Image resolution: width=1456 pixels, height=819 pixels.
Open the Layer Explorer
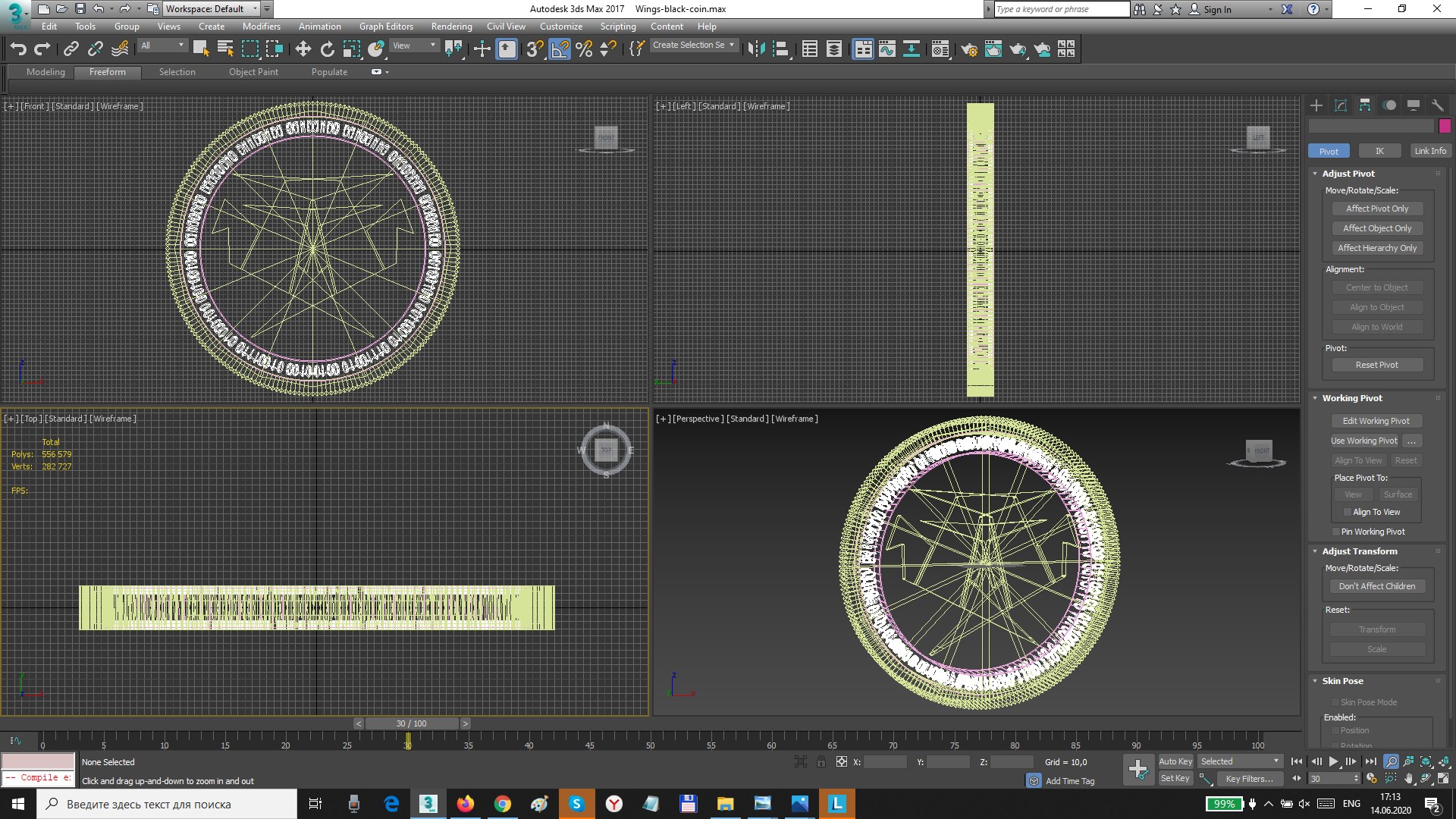click(x=834, y=49)
